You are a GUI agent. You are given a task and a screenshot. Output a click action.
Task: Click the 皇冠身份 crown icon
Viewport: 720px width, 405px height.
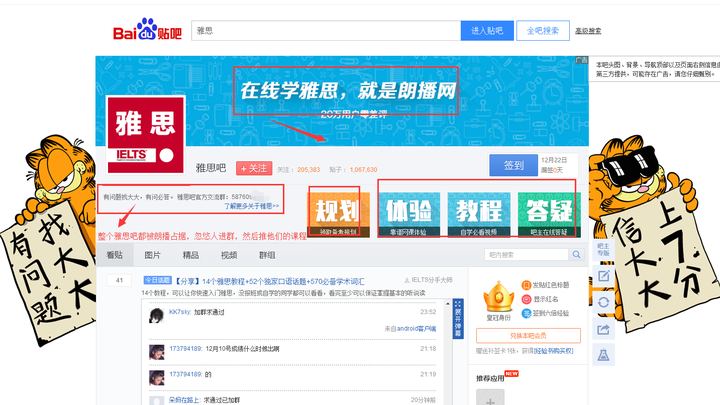[499, 297]
